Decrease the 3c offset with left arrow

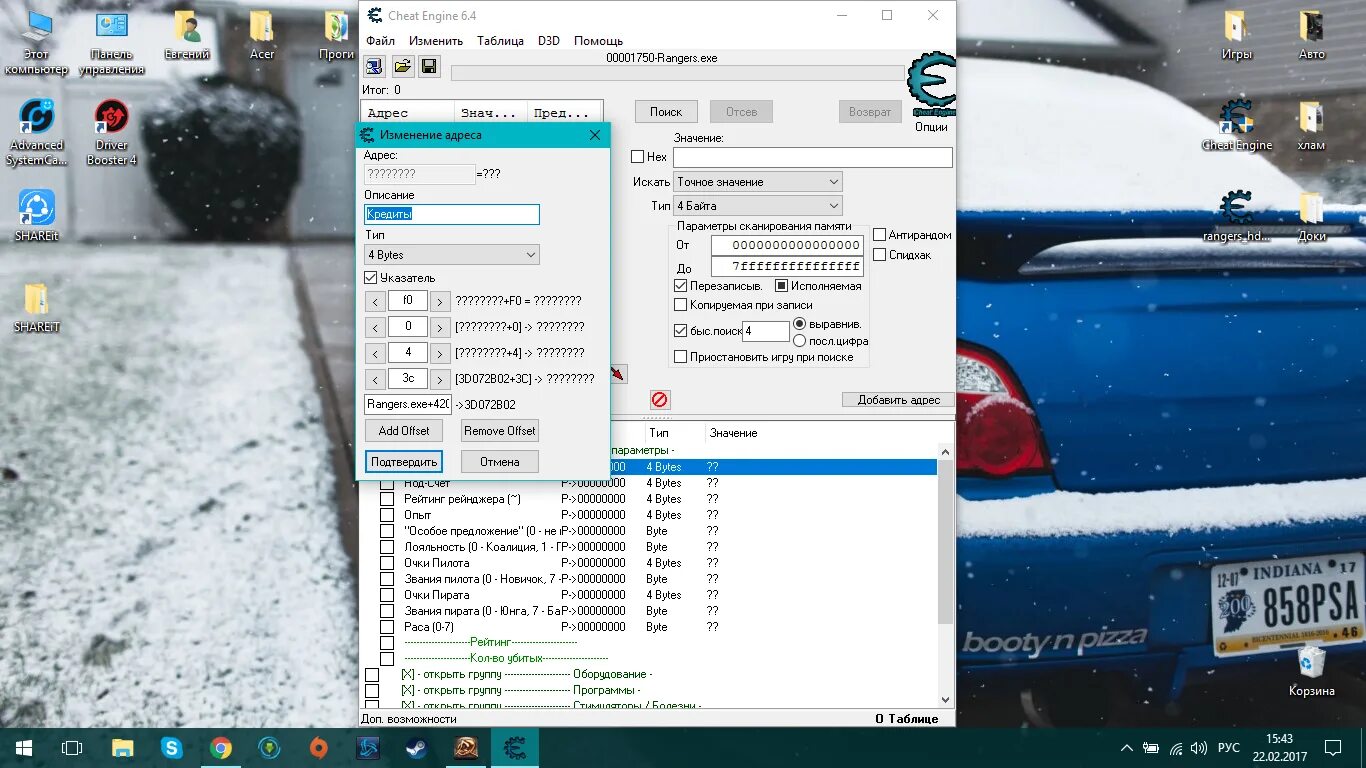(x=374, y=379)
